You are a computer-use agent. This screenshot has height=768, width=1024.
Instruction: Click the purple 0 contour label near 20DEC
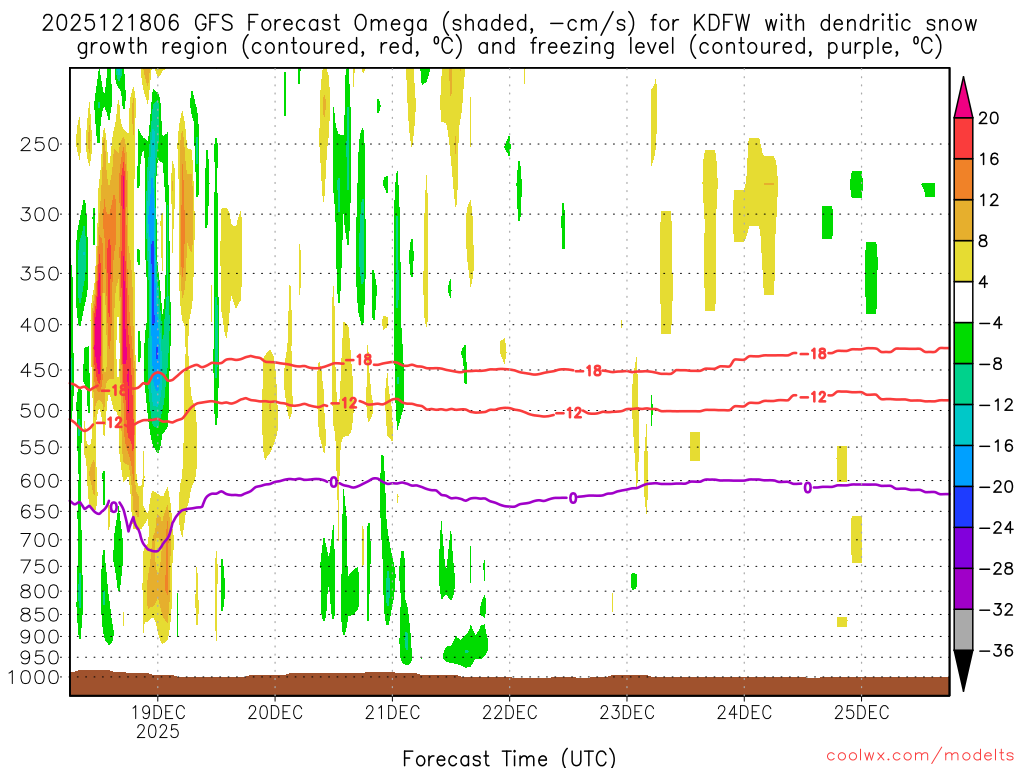[334, 482]
